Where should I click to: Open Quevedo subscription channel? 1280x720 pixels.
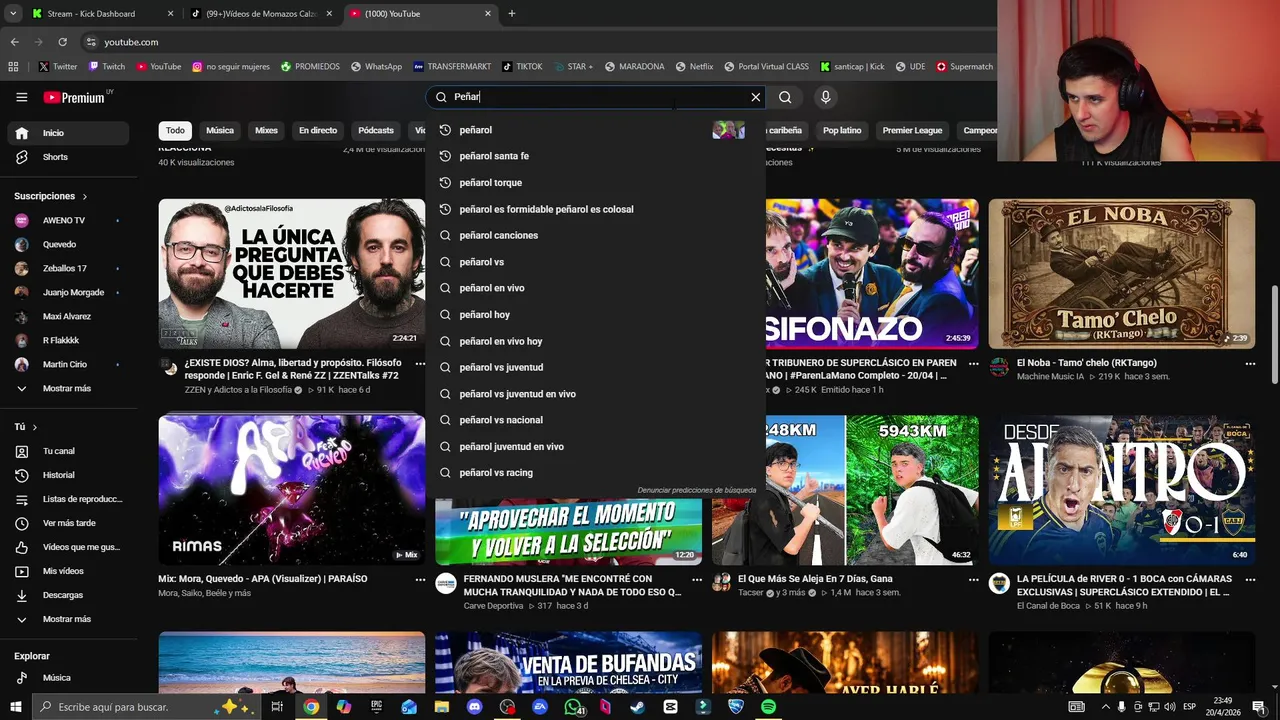[x=68, y=244]
